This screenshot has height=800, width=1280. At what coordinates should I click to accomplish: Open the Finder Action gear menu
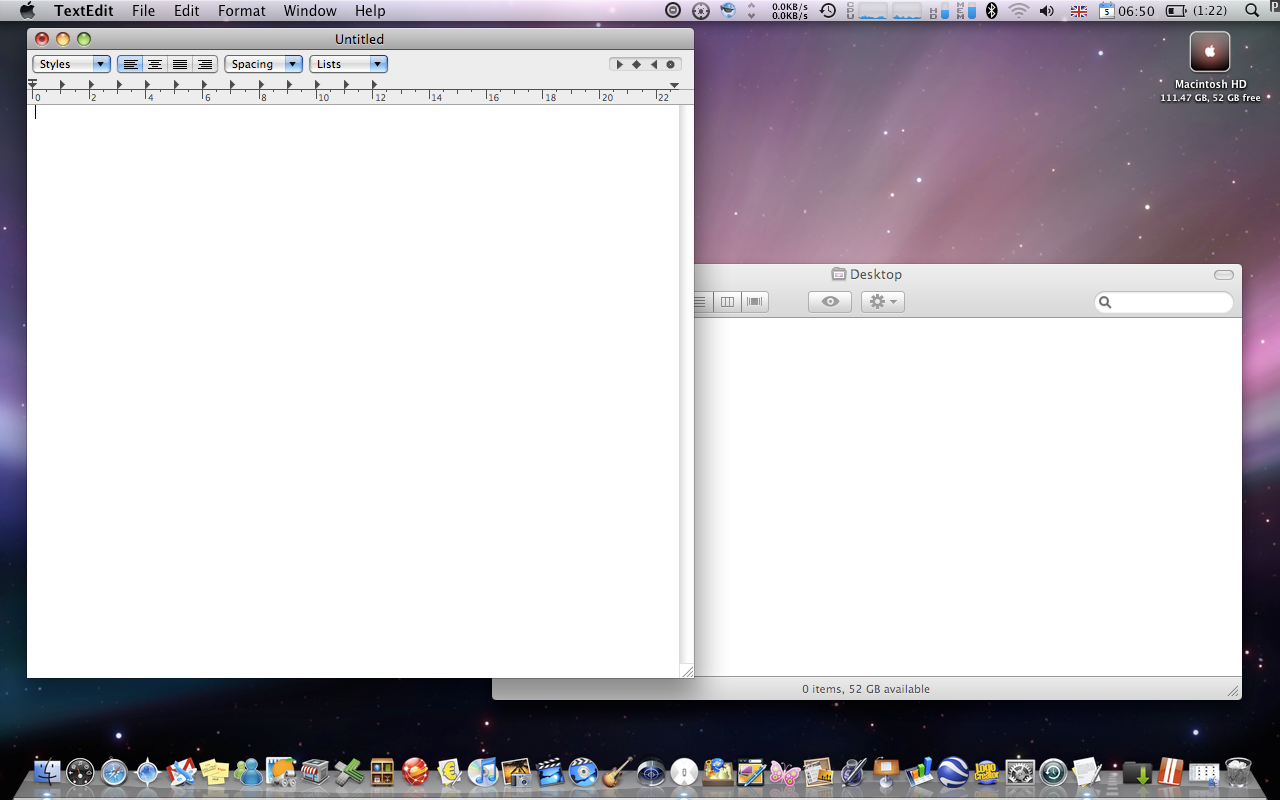point(883,301)
